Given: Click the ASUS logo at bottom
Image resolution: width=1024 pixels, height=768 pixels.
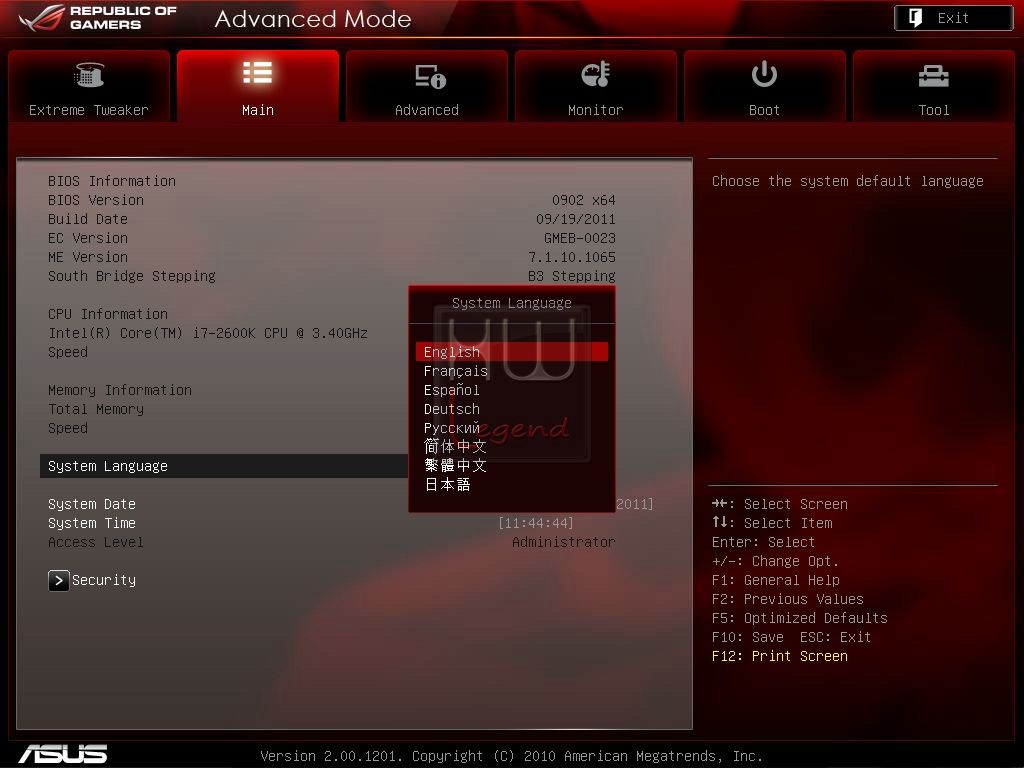Looking at the screenshot, I should tap(63, 754).
